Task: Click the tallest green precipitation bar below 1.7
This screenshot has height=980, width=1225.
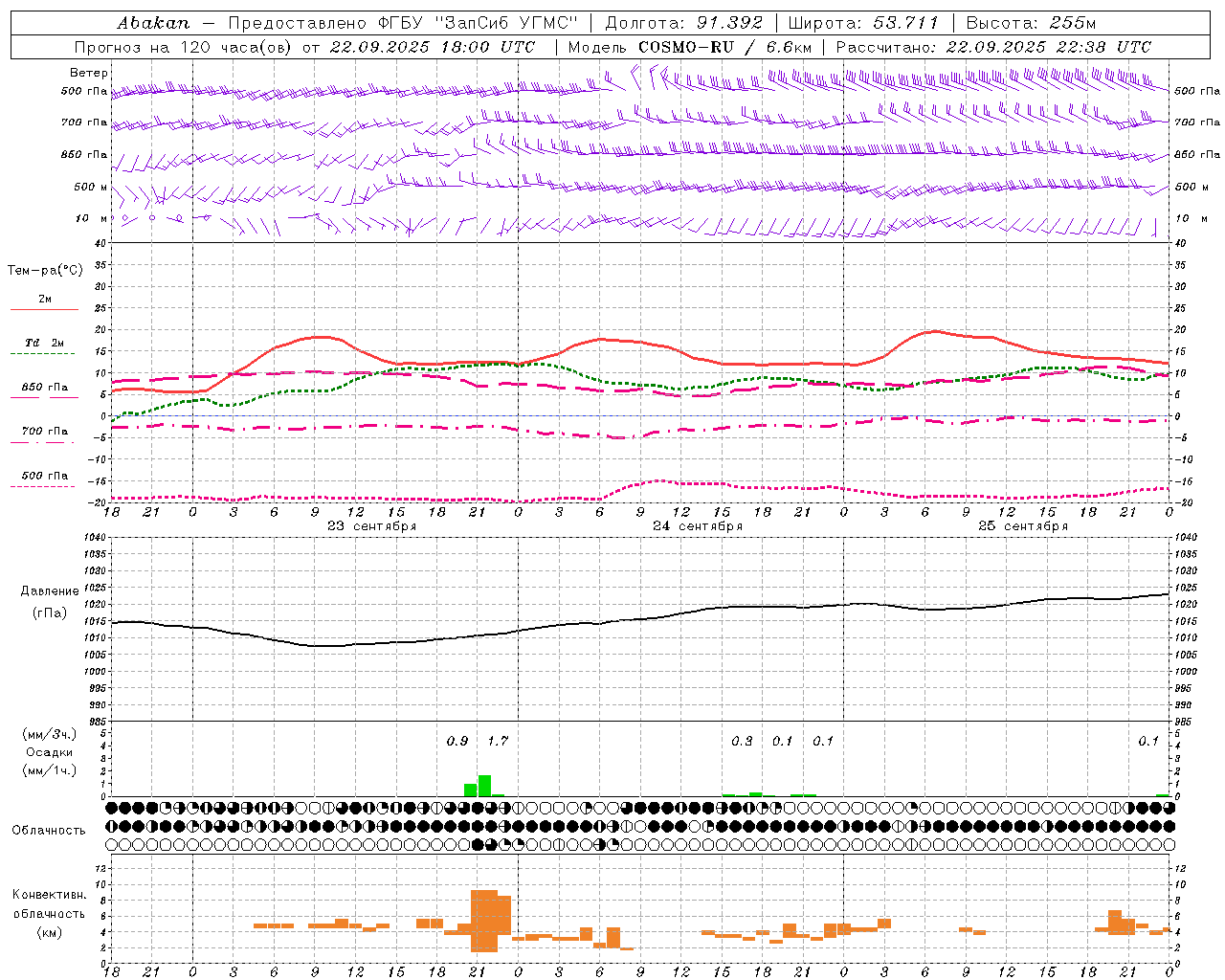Action: [x=484, y=786]
